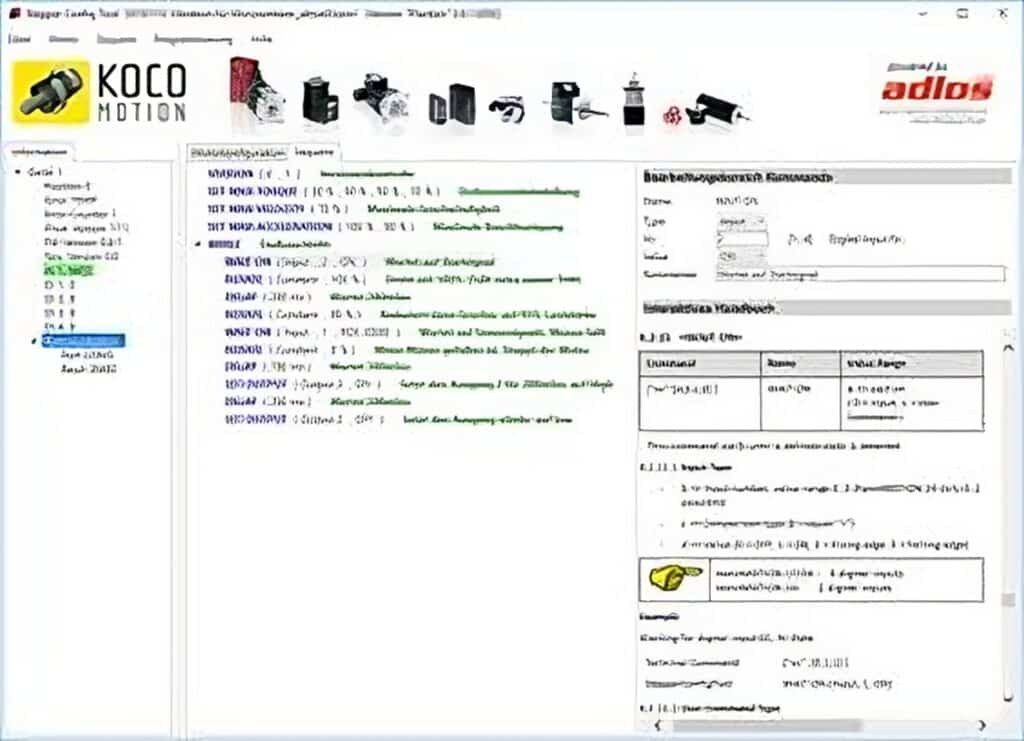Click the black motor controller box image
1024x741 pixels.
coord(452,103)
